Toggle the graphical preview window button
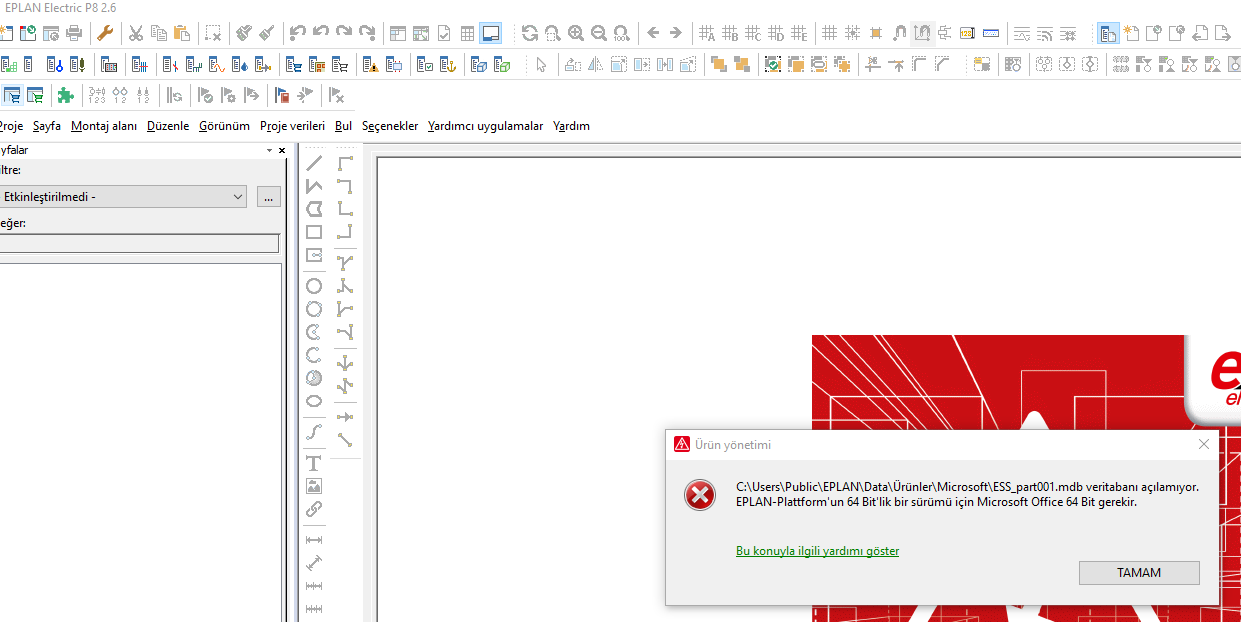The width and height of the screenshot is (1241, 622). [490, 33]
